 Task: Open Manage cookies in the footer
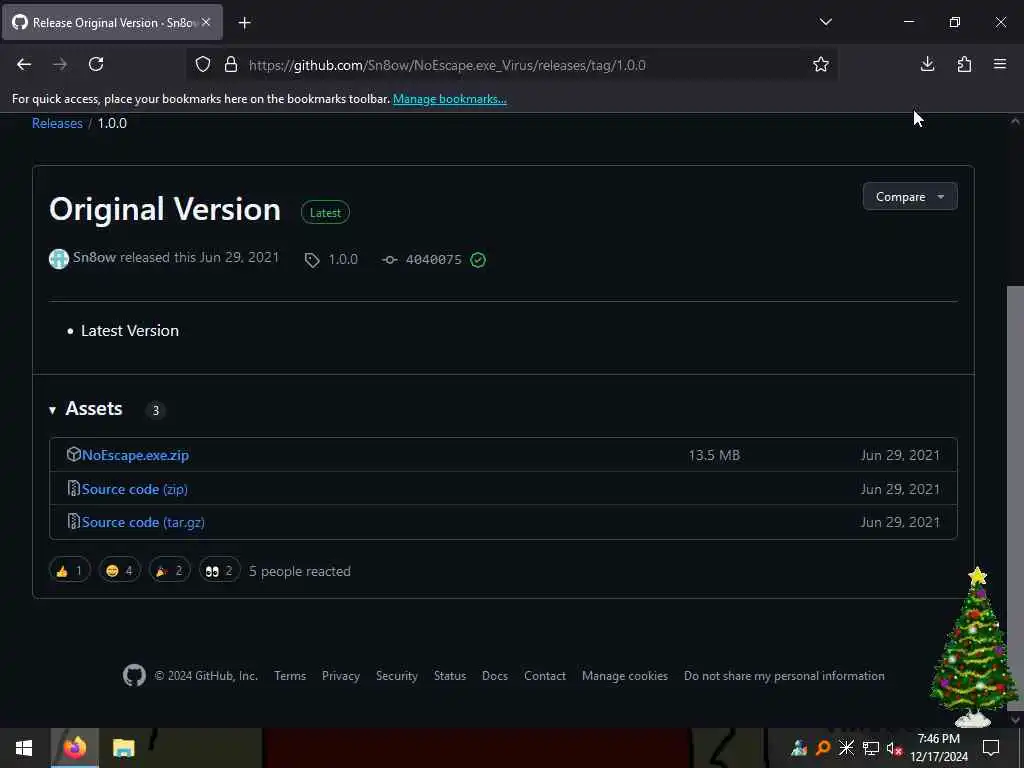[x=625, y=676]
